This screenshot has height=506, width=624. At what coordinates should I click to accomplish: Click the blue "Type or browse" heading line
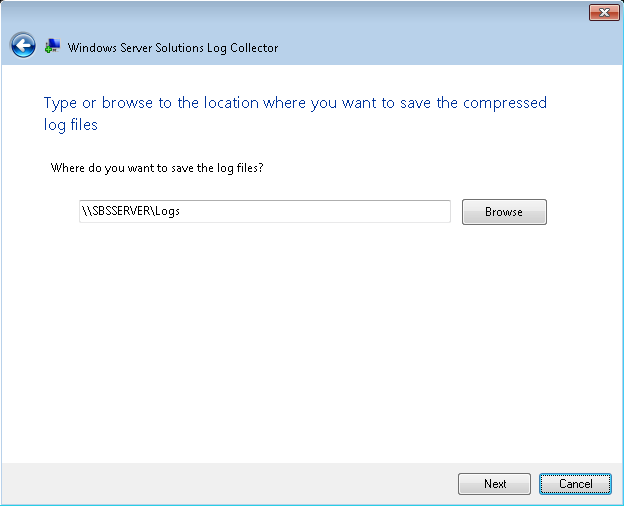pyautogui.click(x=295, y=103)
